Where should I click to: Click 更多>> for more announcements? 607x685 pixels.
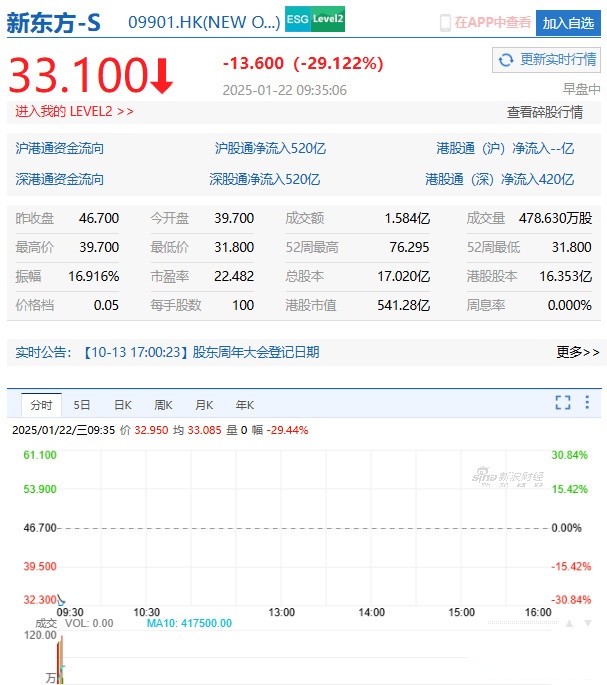(x=578, y=352)
